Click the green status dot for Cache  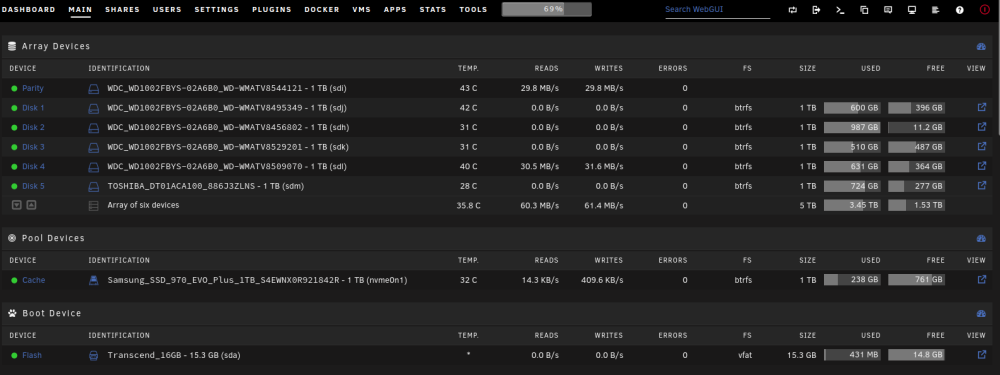(x=14, y=280)
